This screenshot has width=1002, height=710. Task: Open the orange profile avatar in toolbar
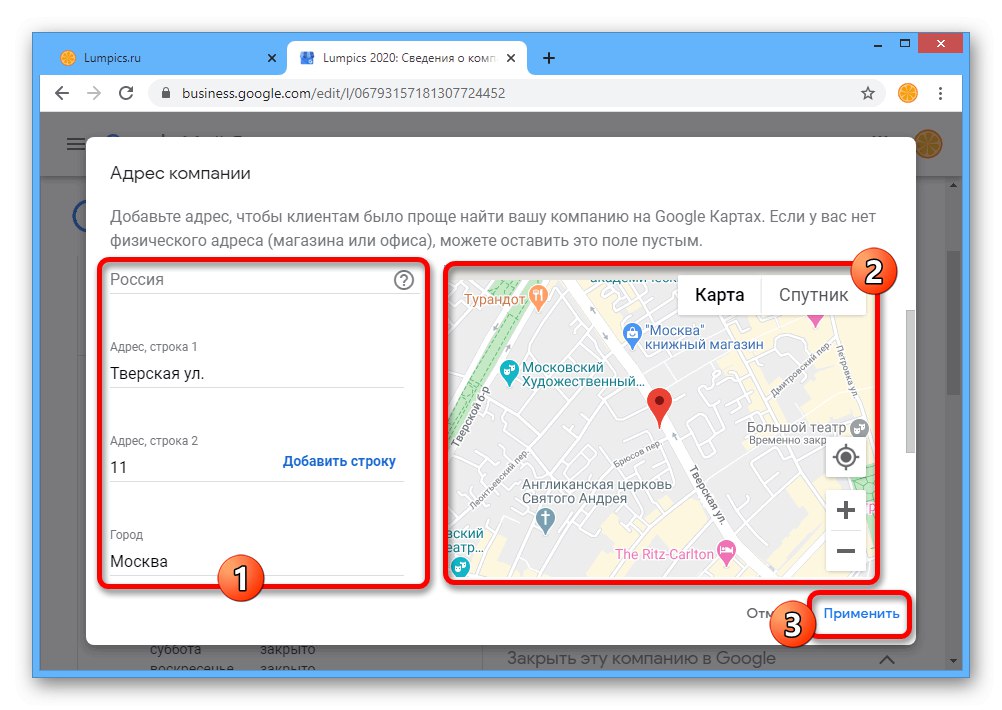click(x=907, y=93)
